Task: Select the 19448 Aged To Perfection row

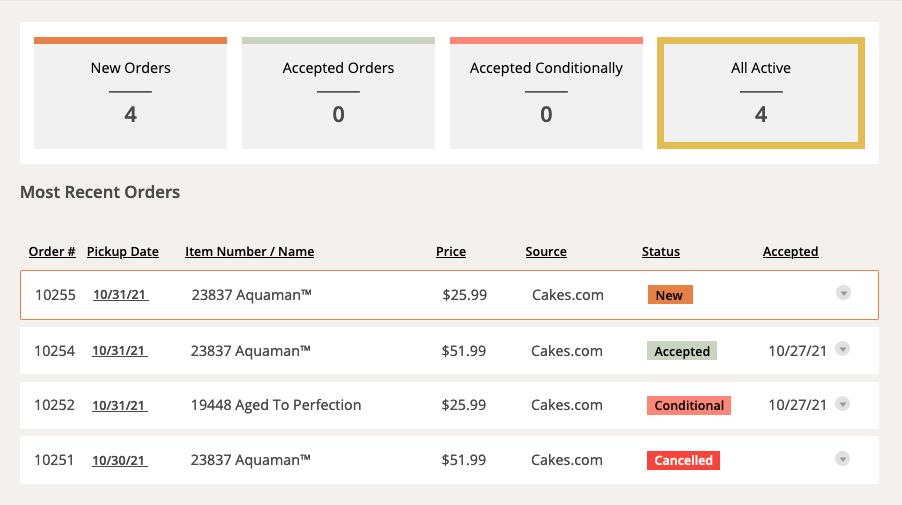Action: (276, 405)
